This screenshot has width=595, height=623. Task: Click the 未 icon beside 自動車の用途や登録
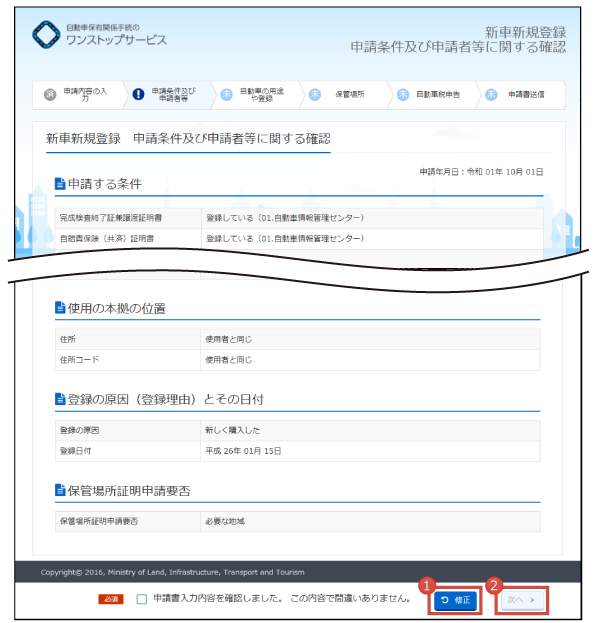click(226, 94)
